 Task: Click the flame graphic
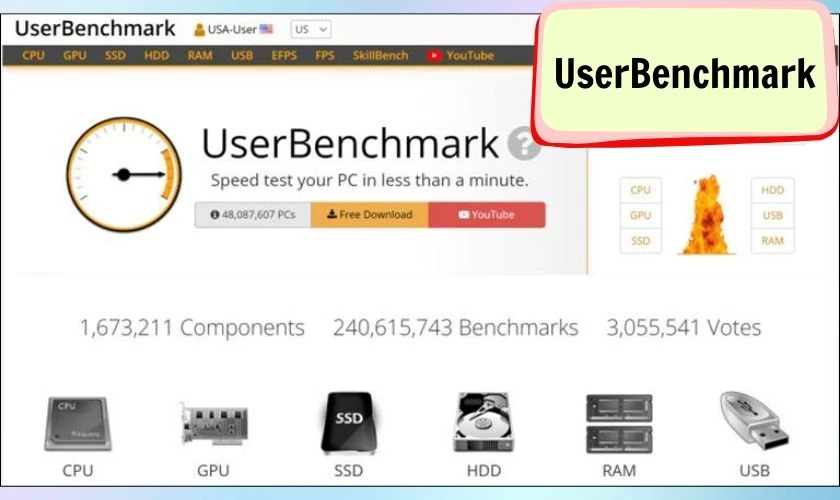click(707, 214)
